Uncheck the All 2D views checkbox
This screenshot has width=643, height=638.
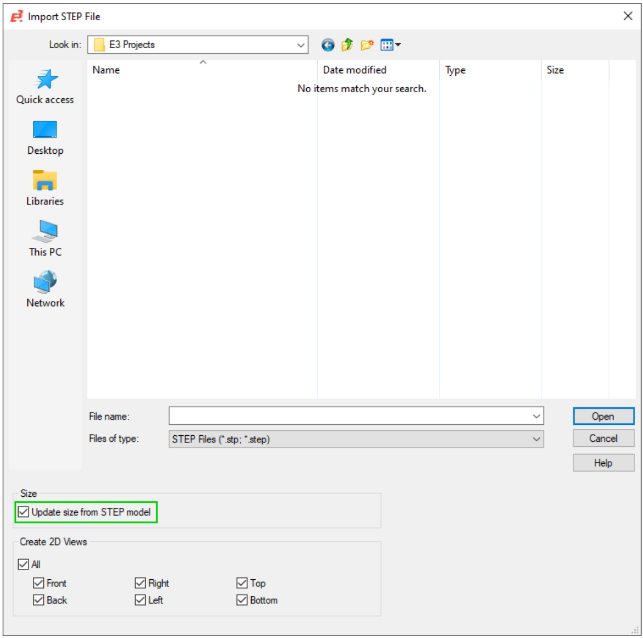(x=24, y=565)
